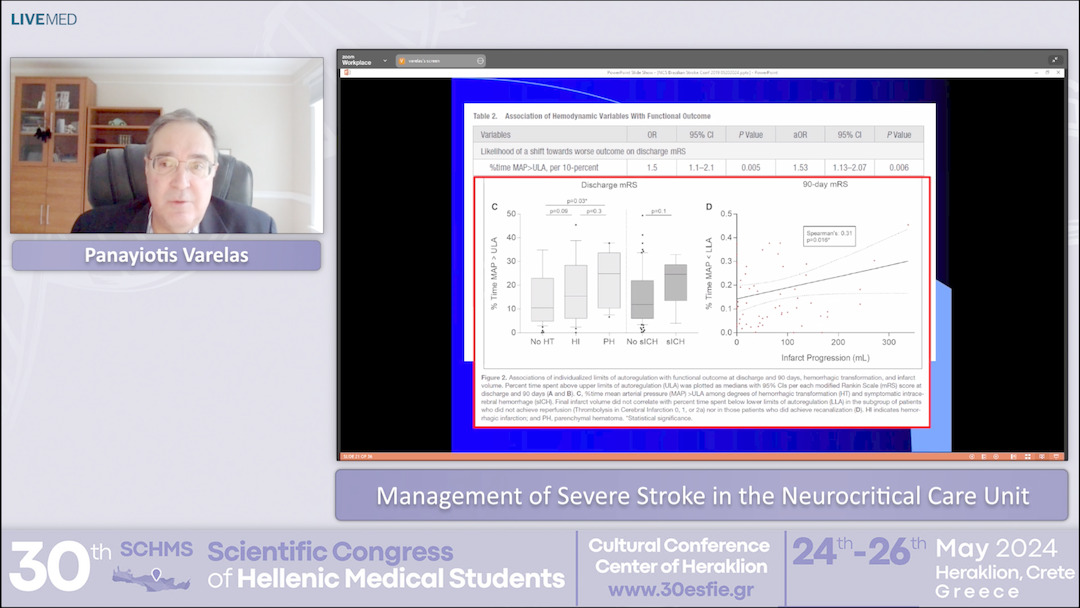Open the See All Slides grid icon
This screenshot has height=608, width=1080.
click(x=1027, y=455)
